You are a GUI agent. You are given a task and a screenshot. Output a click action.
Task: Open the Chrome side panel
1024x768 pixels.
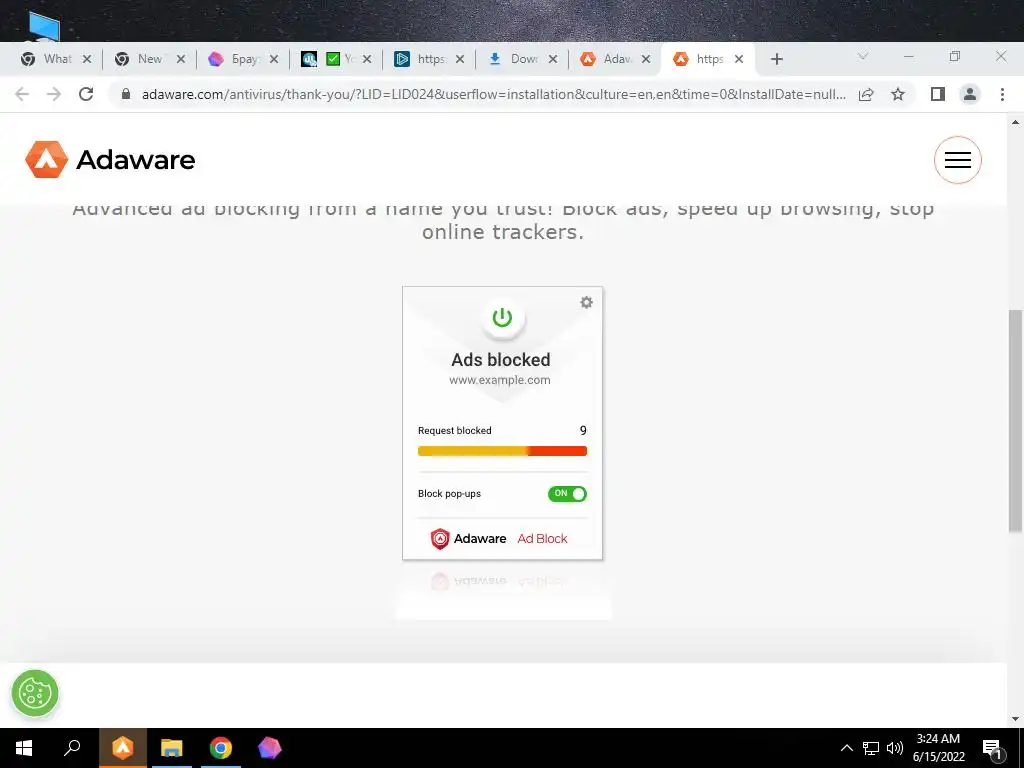pos(938,95)
